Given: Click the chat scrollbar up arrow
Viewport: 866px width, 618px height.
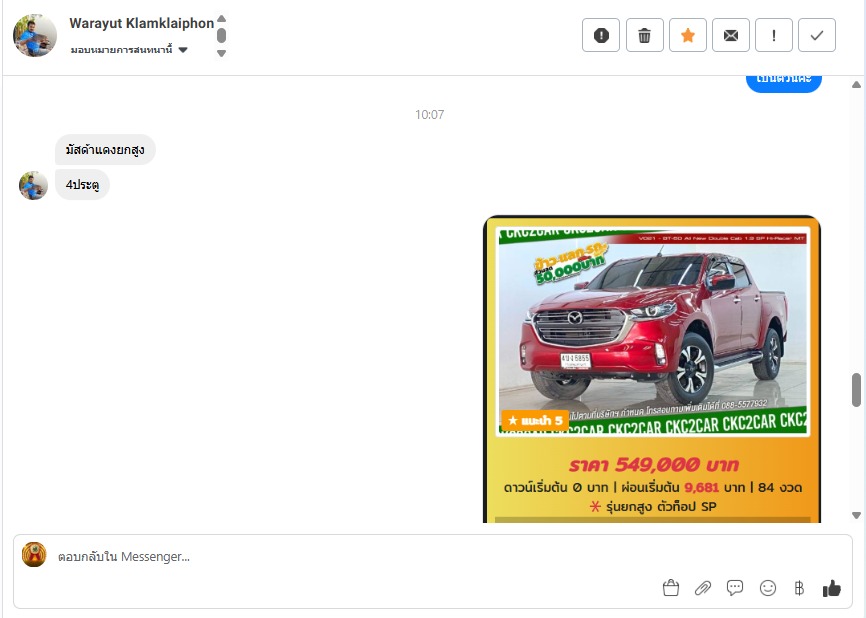Looking at the screenshot, I should (x=857, y=84).
